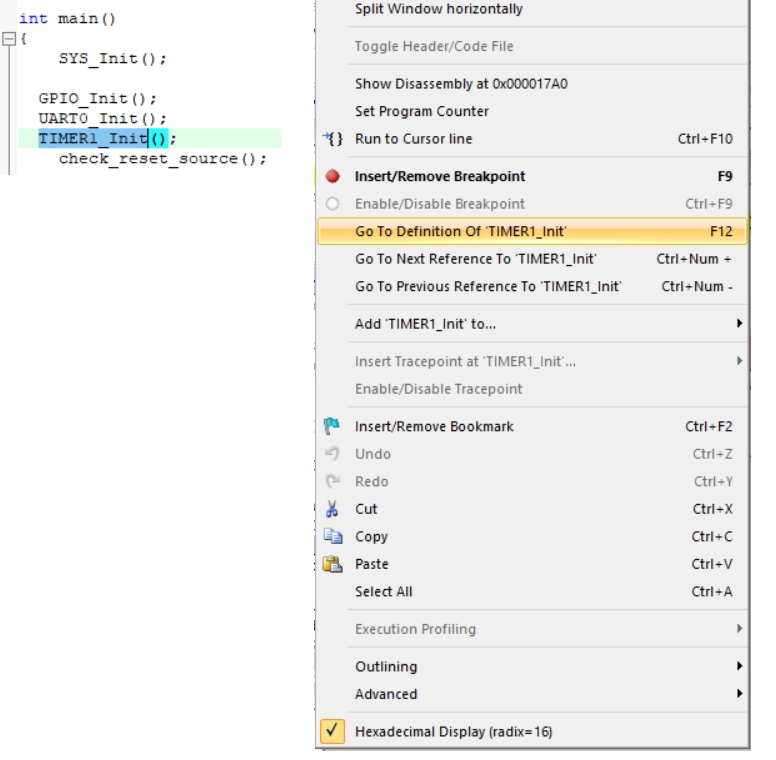Choose Insert/Remove Bookmark entry
This screenshot has width=776, height=760.
[x=532, y=426]
